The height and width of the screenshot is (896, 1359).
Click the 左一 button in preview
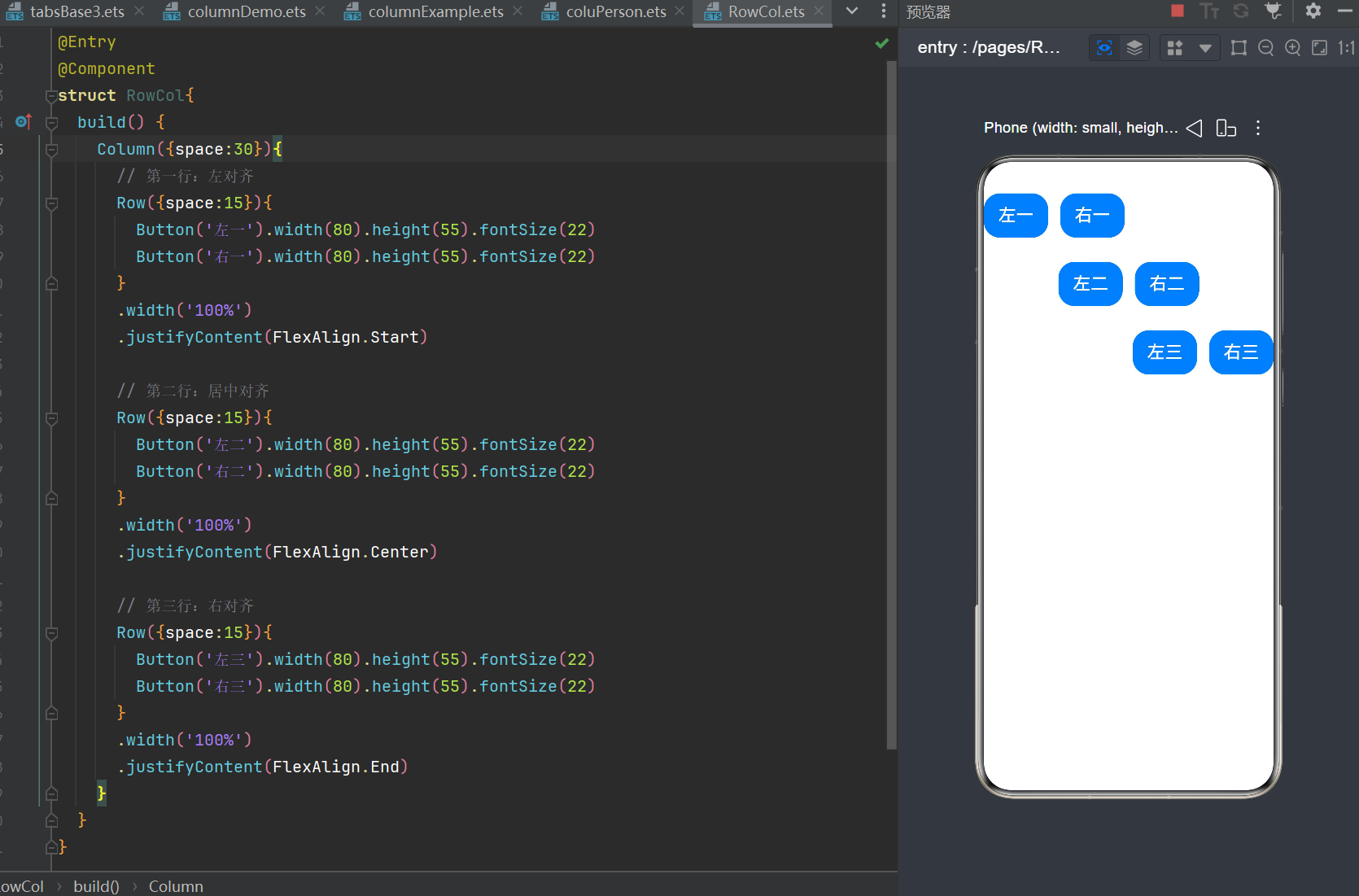click(1016, 216)
